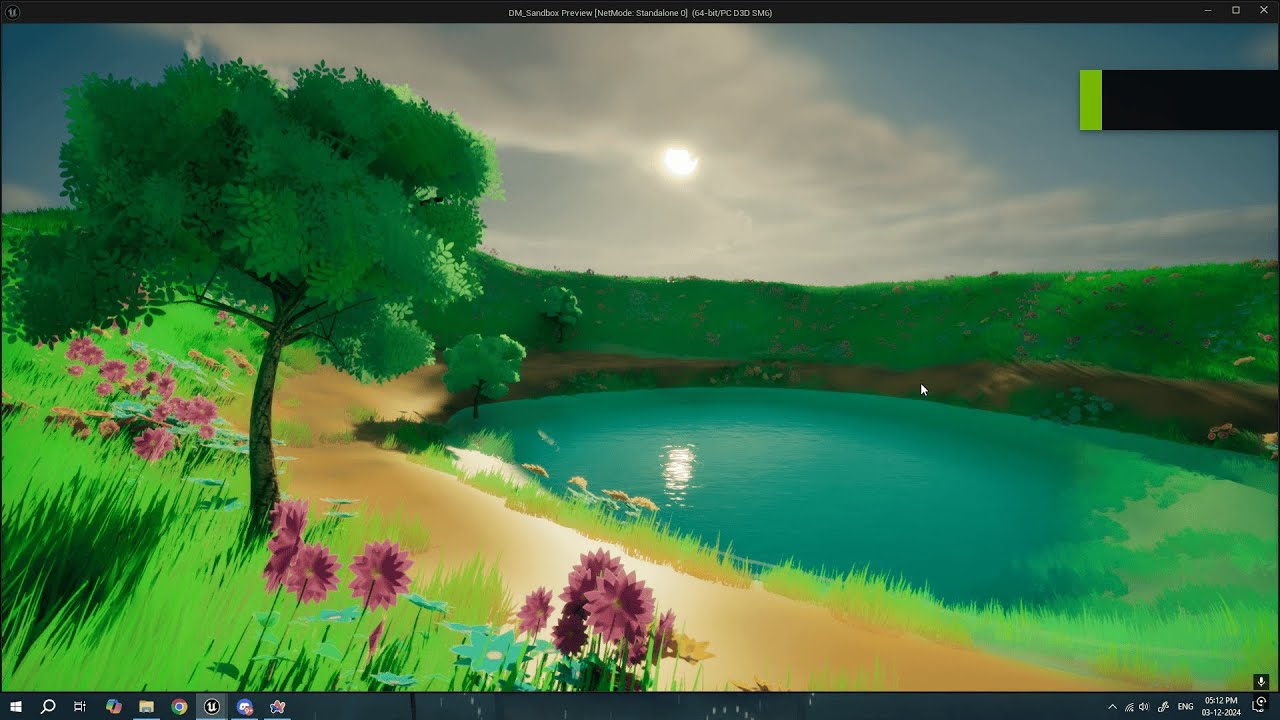Close the DM_Sandbox Preview window

[1264, 11]
